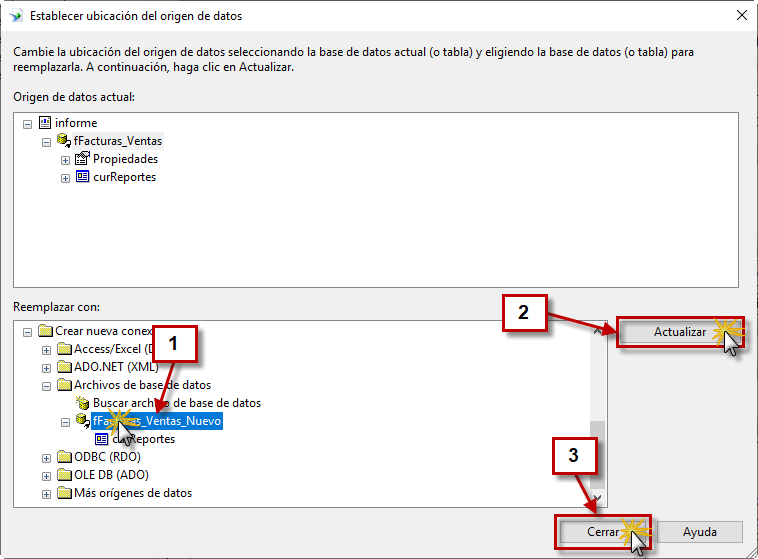Select ADO.NET (XML) tree item
758x559 pixels.
[x=116, y=367]
